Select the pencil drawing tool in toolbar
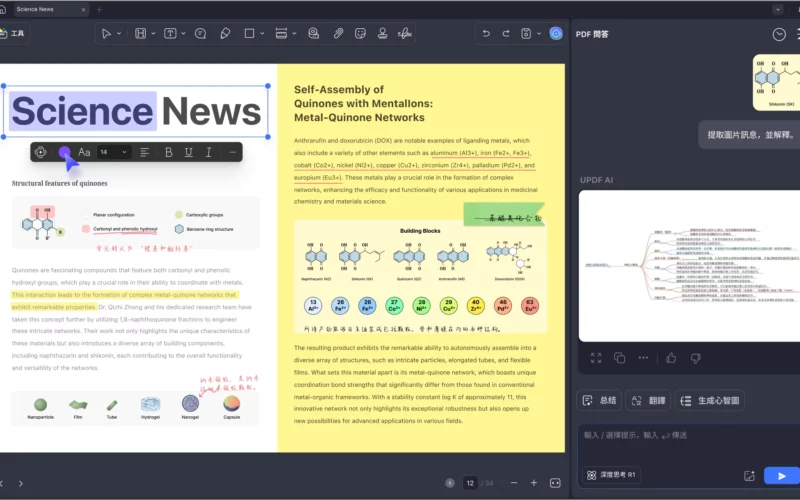800x500 pixels. 225,33
